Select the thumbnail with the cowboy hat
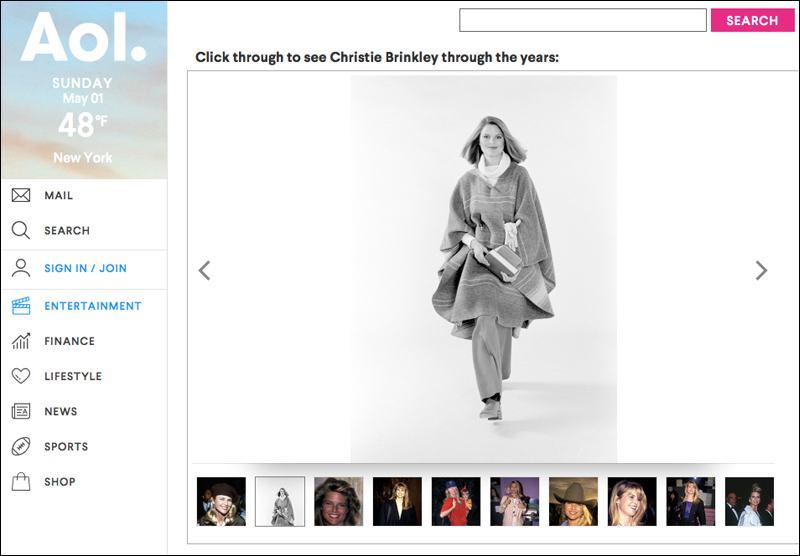Image resolution: width=800 pixels, height=556 pixels. coord(573,501)
